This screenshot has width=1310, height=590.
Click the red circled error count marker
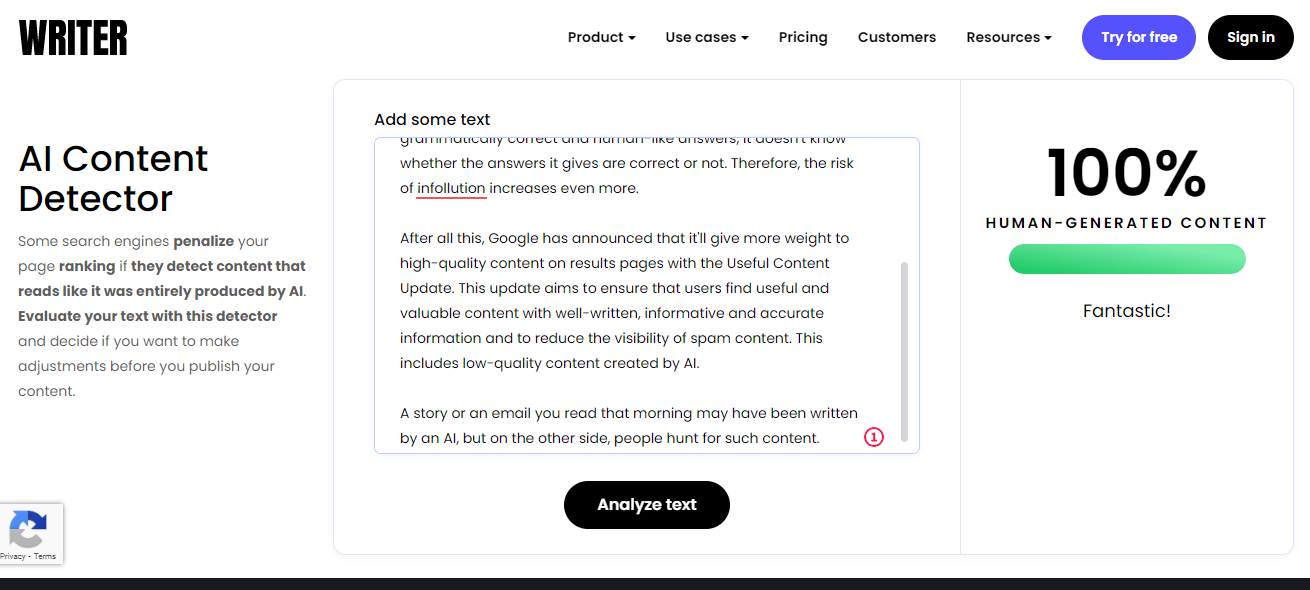873,437
